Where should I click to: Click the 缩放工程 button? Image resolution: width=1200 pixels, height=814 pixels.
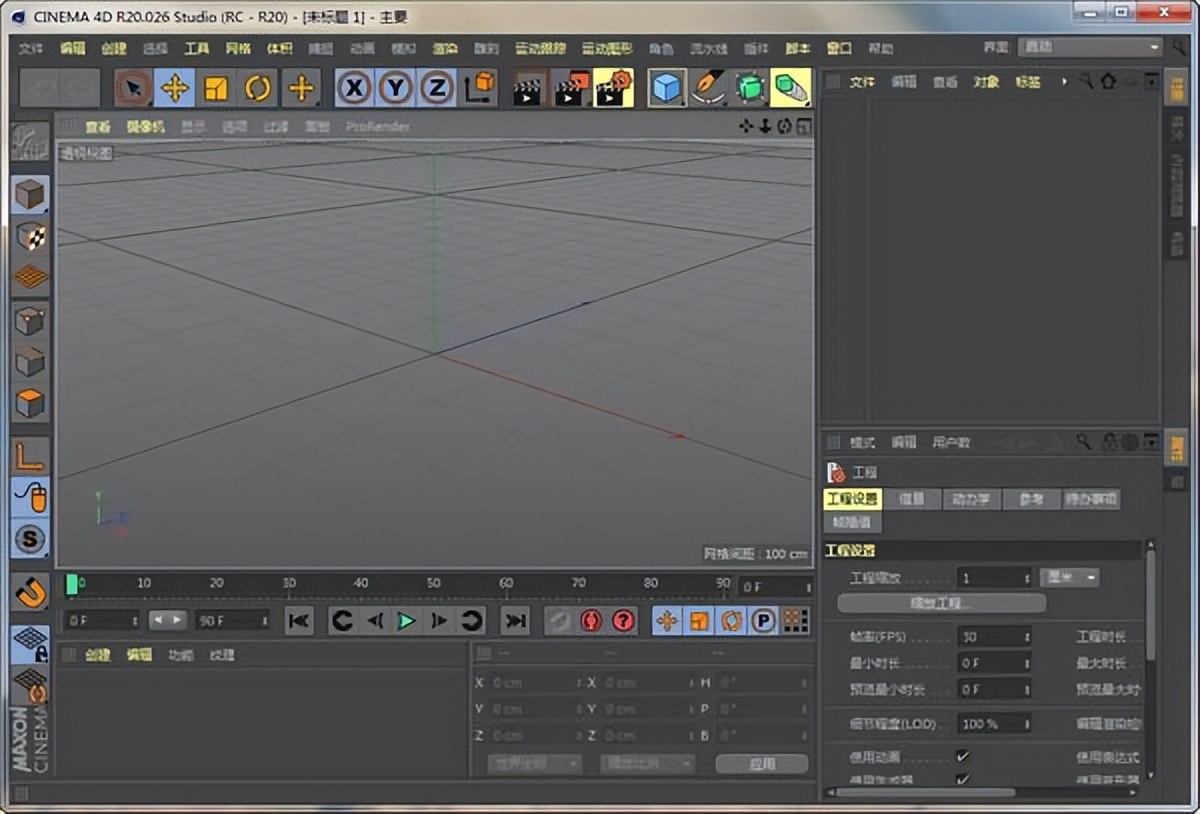click(938, 602)
